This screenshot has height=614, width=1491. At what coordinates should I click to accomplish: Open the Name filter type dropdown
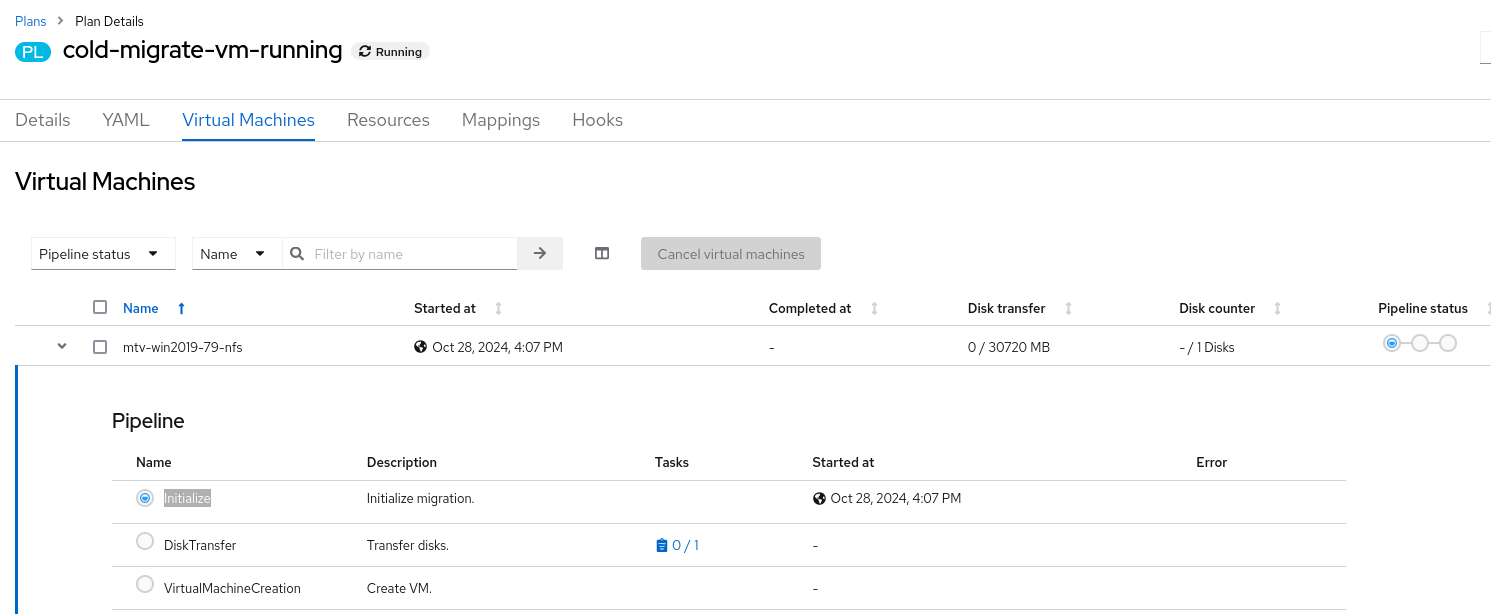point(233,254)
